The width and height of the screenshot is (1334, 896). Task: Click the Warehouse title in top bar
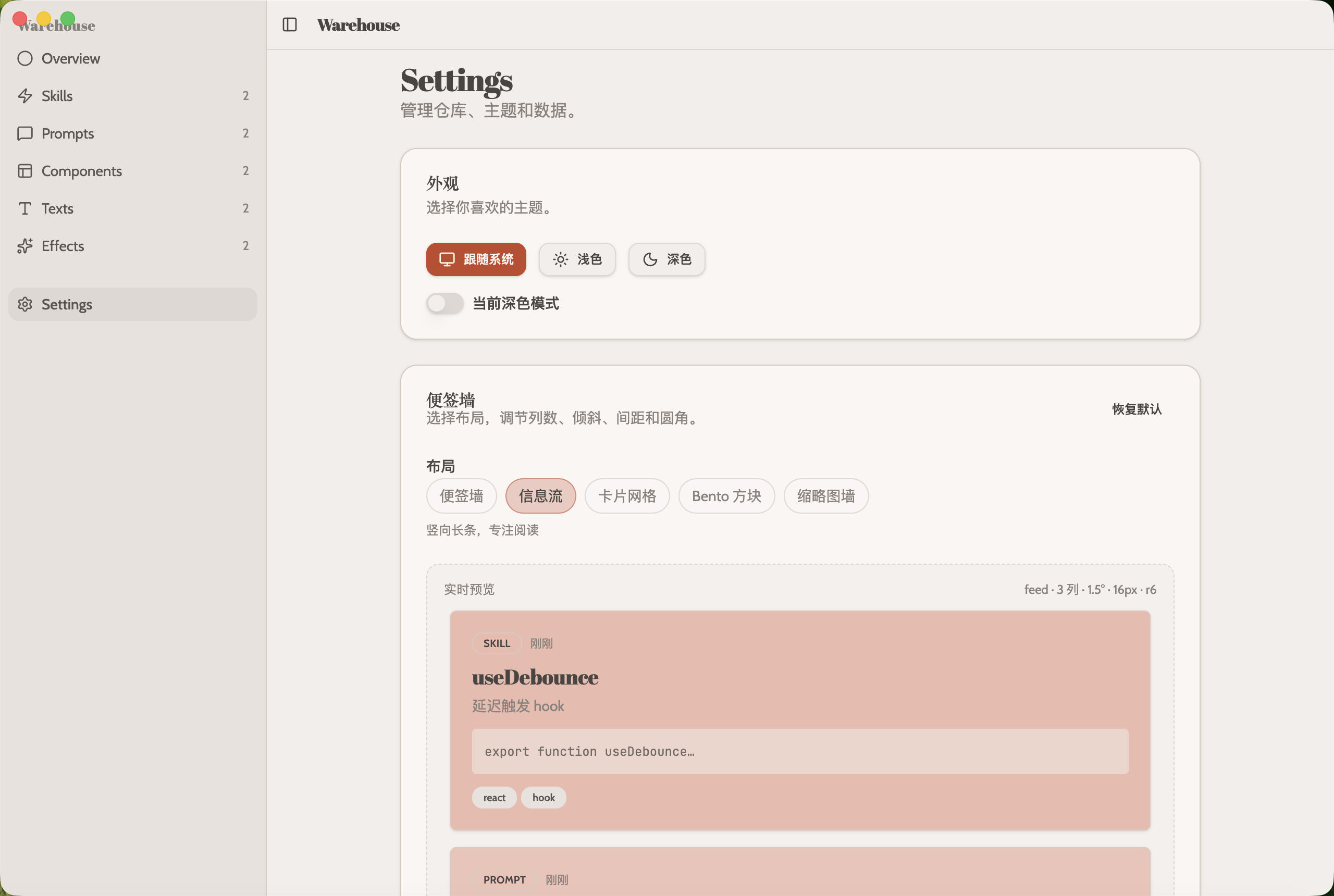pyautogui.click(x=359, y=25)
